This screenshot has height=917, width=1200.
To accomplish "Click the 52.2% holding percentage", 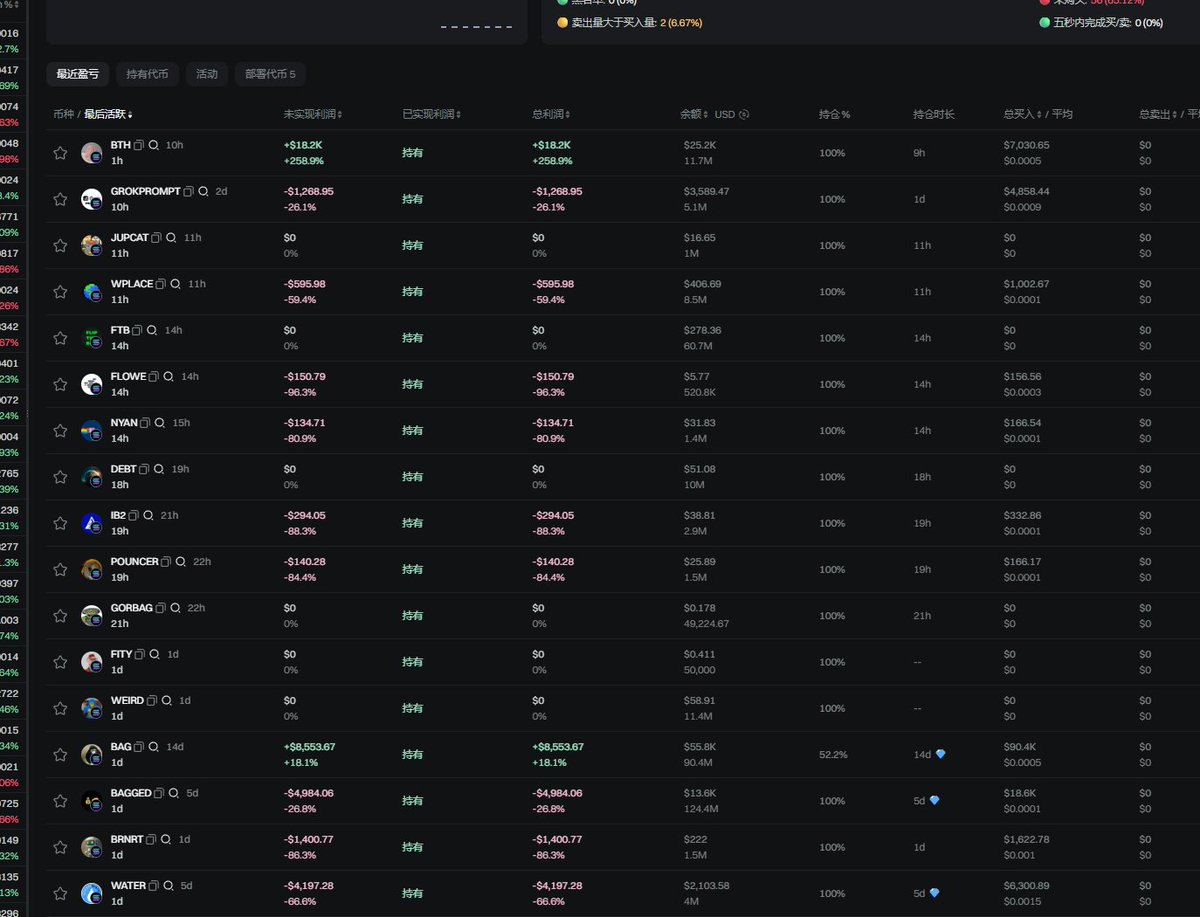I will click(x=832, y=755).
